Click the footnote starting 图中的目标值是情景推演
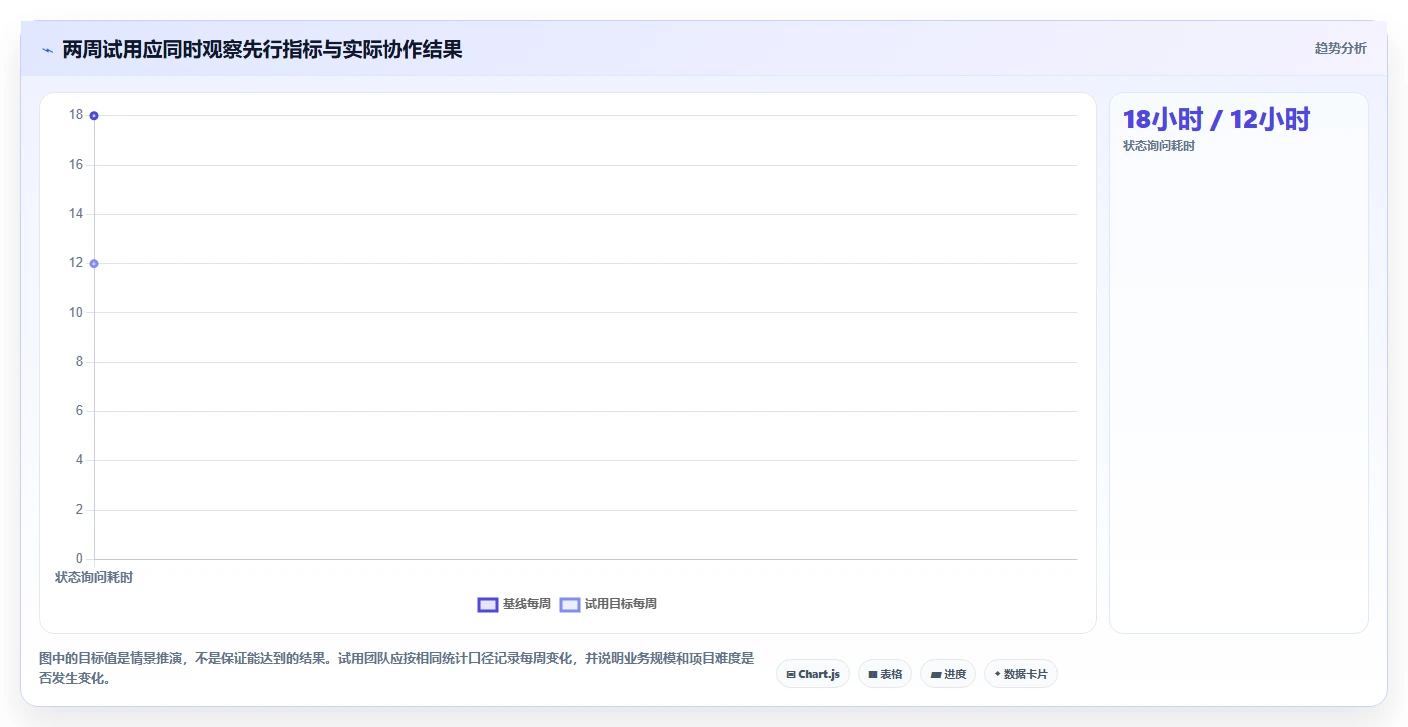 point(397,668)
